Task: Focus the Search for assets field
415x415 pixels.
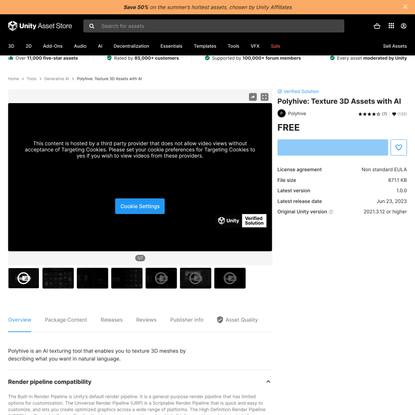Action: [x=214, y=26]
